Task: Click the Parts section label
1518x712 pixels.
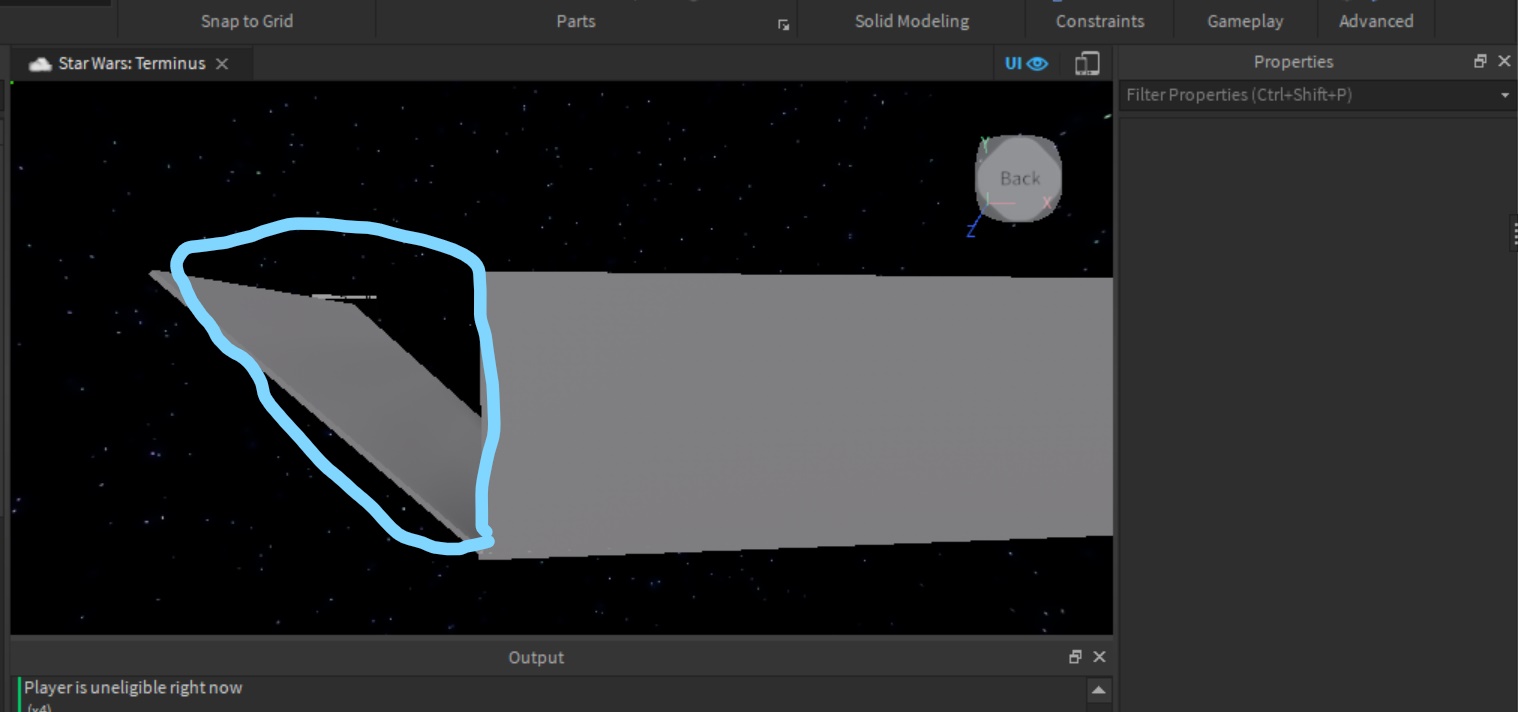Action: click(576, 21)
